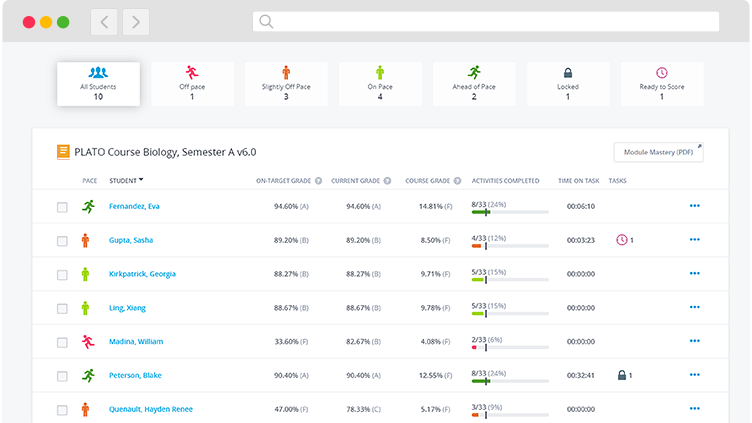This screenshot has height=423, width=752.
Task: Click the Course Grade help icon
Action: point(459,181)
